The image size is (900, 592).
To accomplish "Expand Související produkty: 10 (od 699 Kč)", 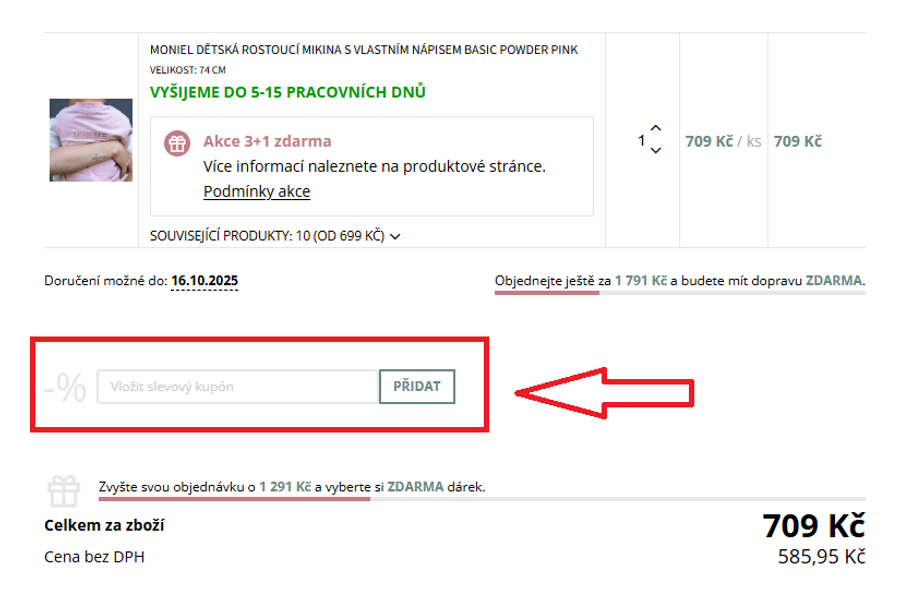I will point(275,236).
